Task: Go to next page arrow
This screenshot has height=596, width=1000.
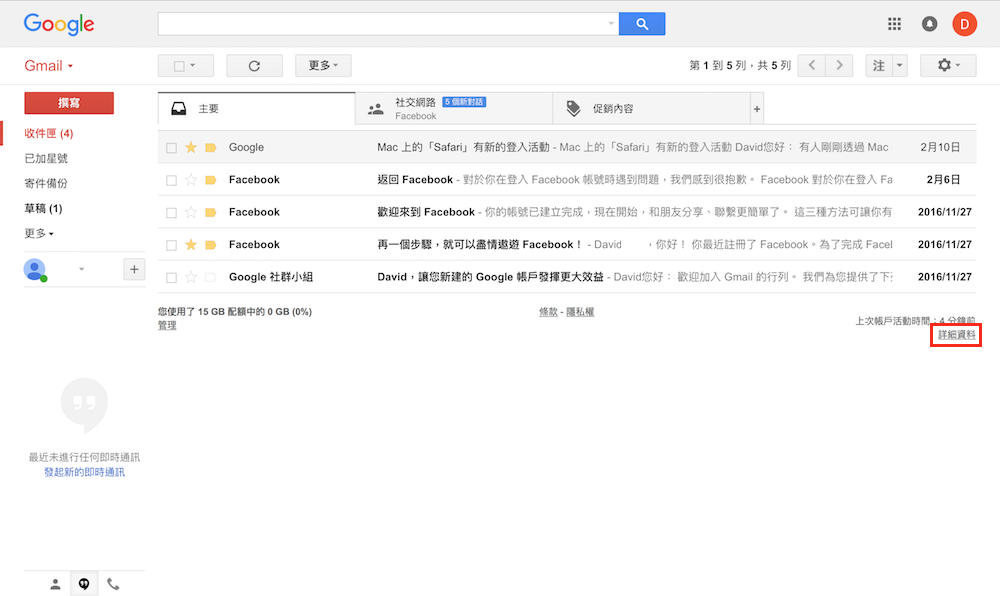Action: click(x=840, y=66)
